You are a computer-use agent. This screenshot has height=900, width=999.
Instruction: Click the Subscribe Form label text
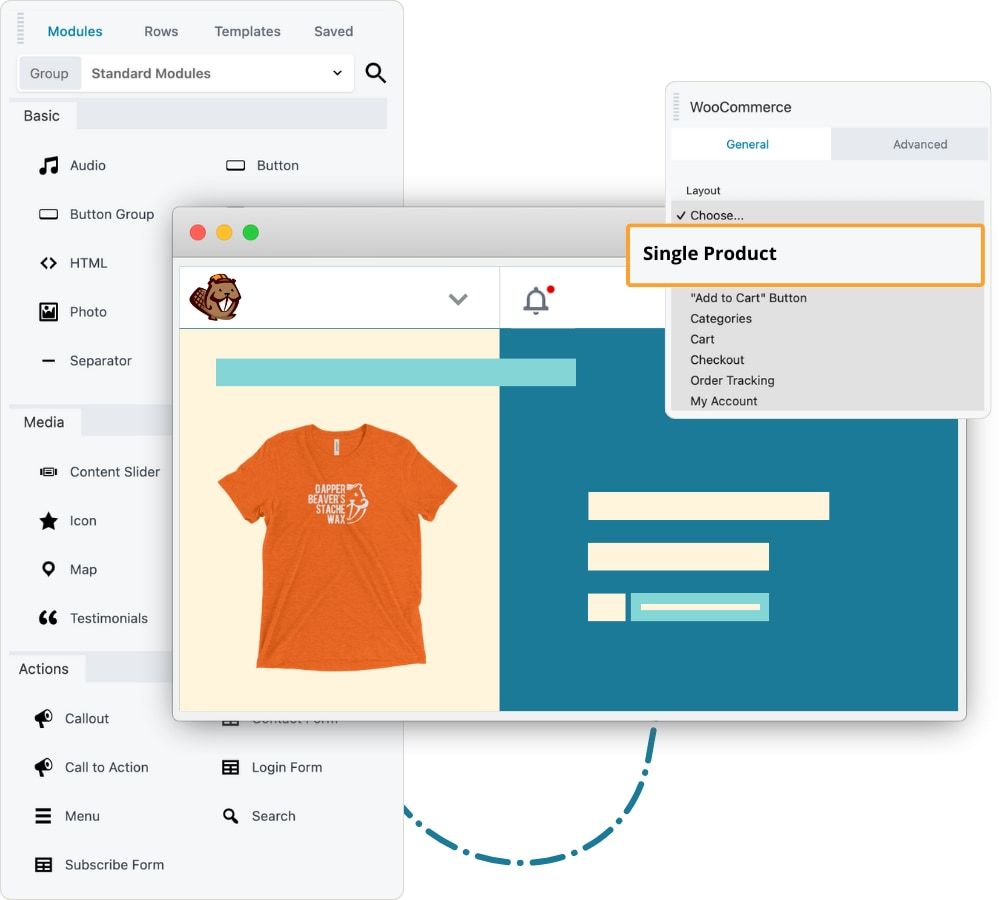(115, 865)
